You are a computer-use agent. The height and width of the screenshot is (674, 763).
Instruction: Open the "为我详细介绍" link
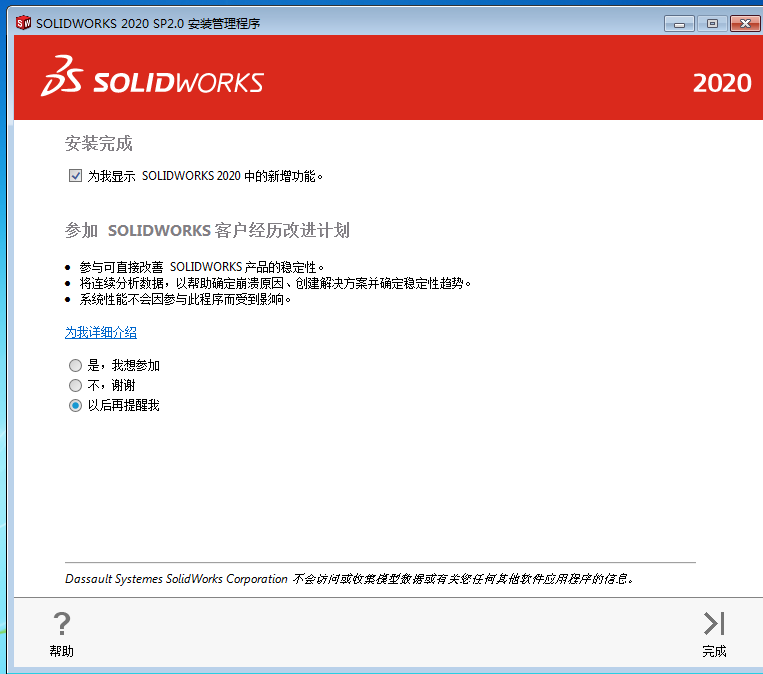pyautogui.click(x=101, y=332)
